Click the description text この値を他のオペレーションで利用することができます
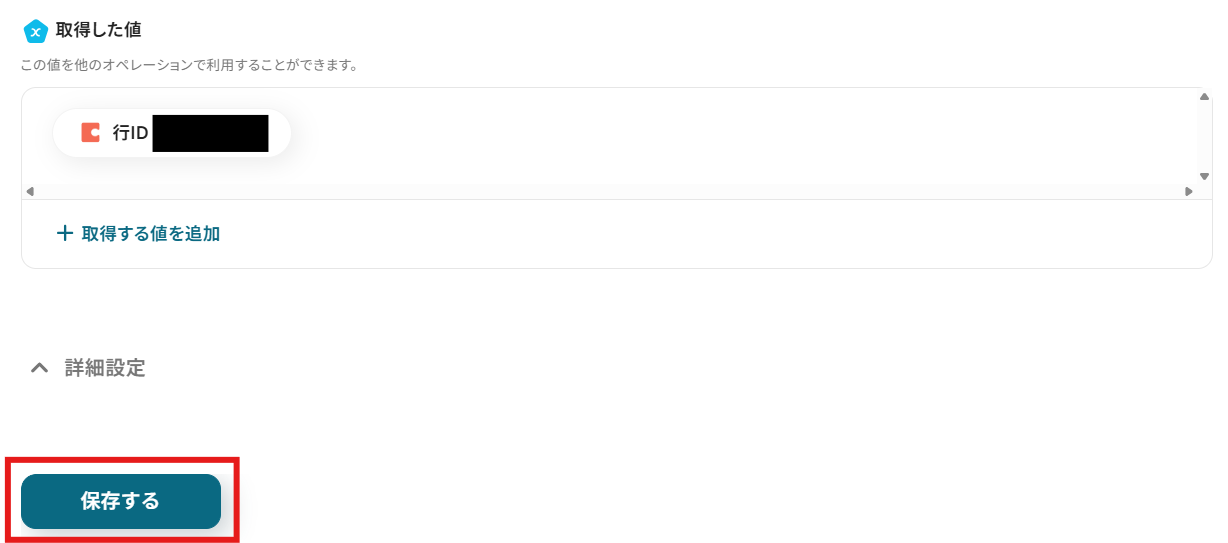1228x543 pixels. 190,66
